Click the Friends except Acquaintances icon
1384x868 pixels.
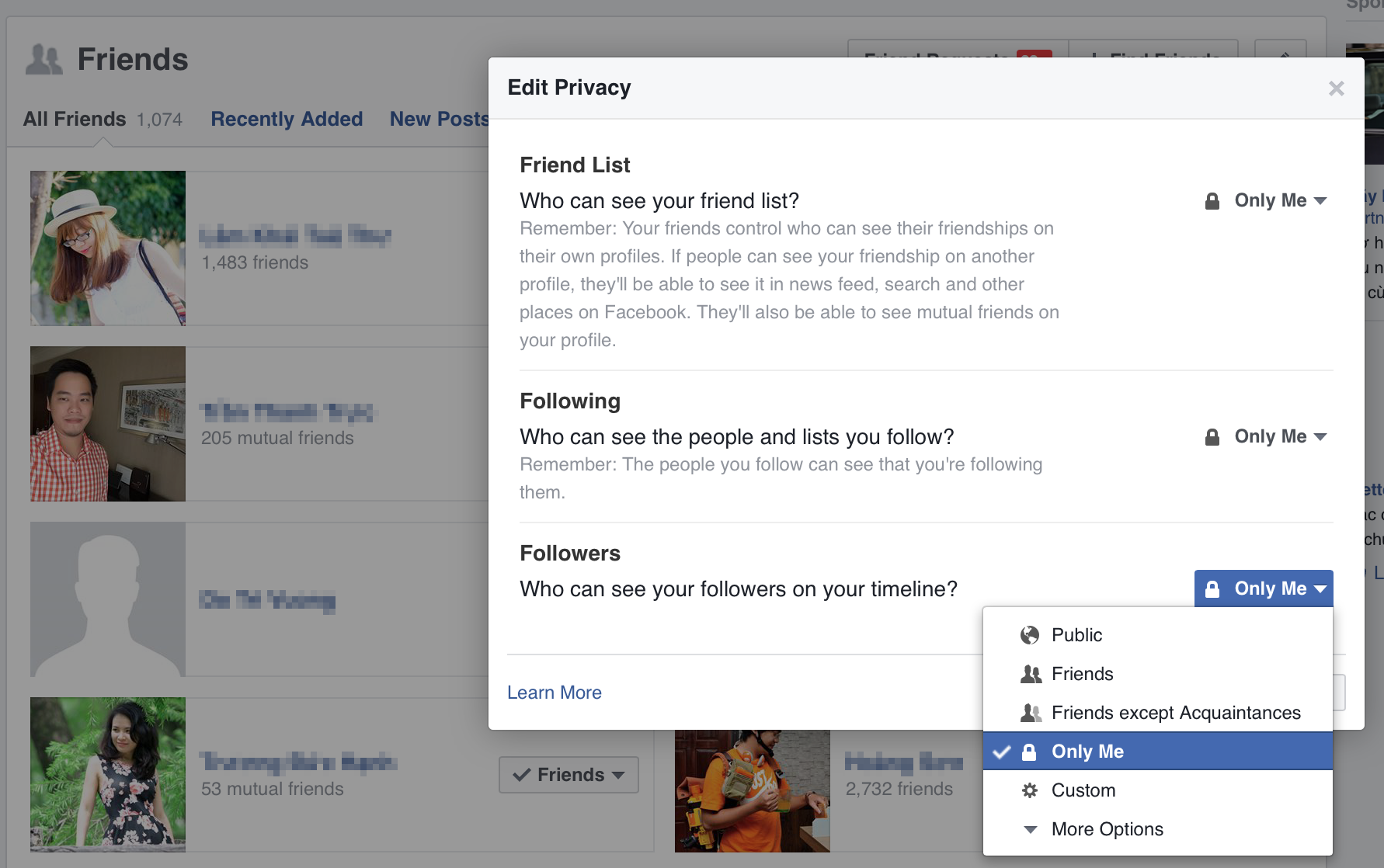(x=1030, y=712)
